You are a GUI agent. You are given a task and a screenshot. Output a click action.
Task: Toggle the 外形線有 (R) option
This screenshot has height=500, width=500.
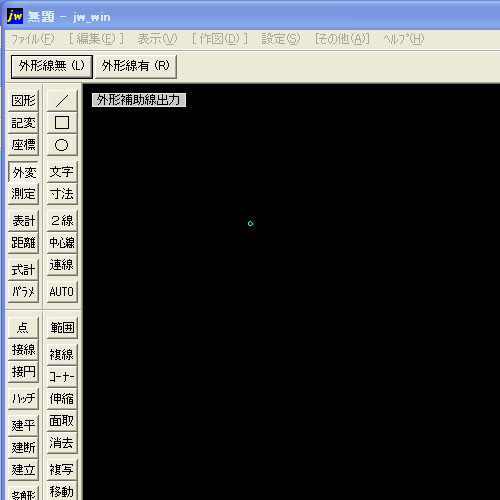tap(136, 66)
